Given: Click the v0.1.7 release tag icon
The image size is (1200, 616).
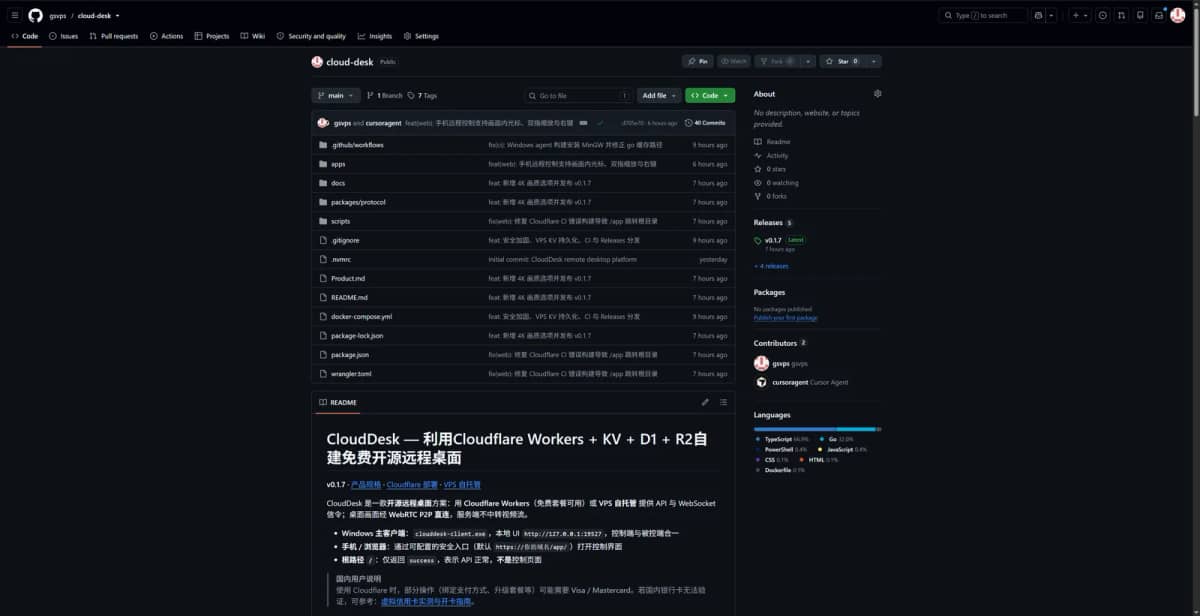Looking at the screenshot, I should pos(758,240).
